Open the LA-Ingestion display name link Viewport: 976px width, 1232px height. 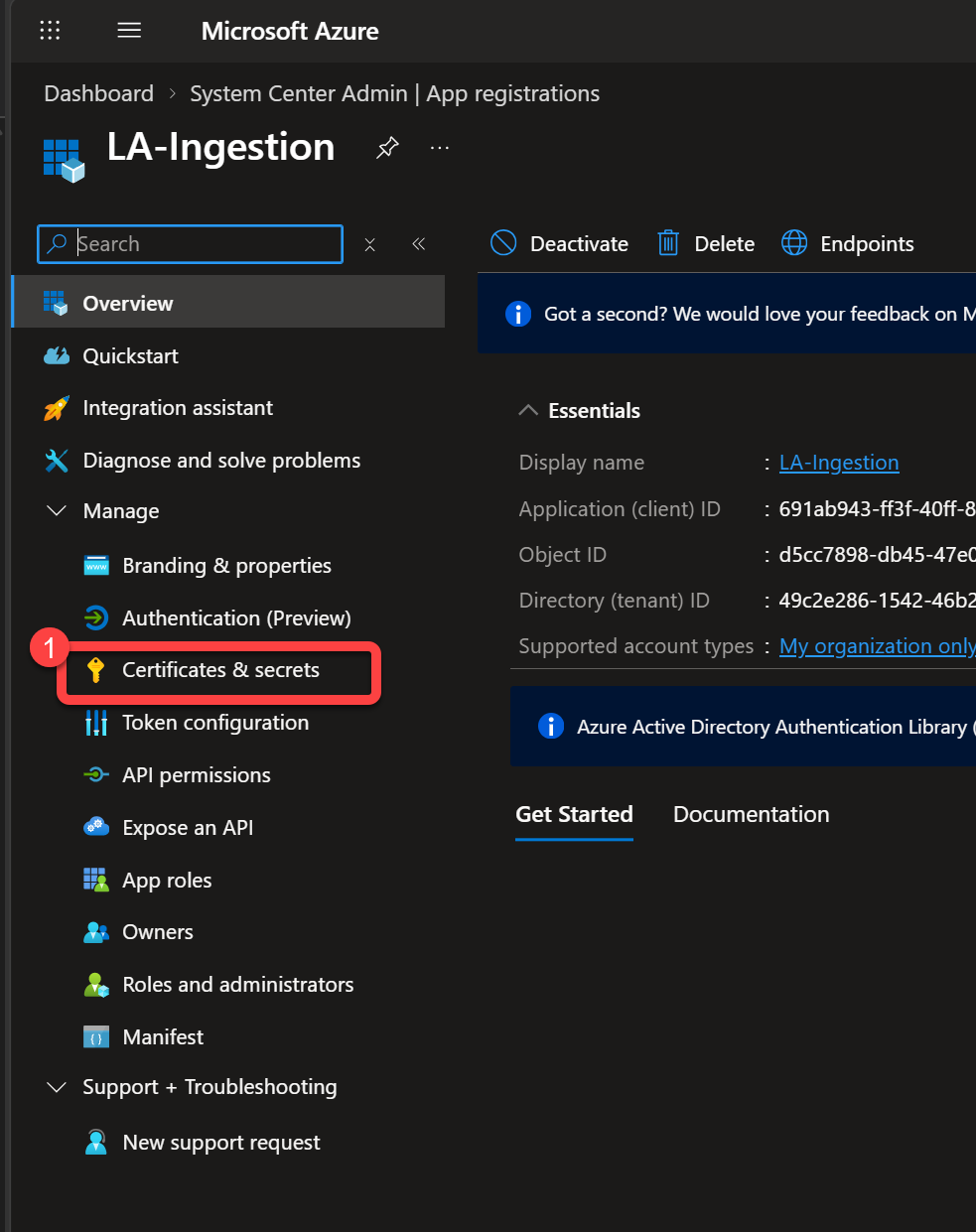point(839,463)
